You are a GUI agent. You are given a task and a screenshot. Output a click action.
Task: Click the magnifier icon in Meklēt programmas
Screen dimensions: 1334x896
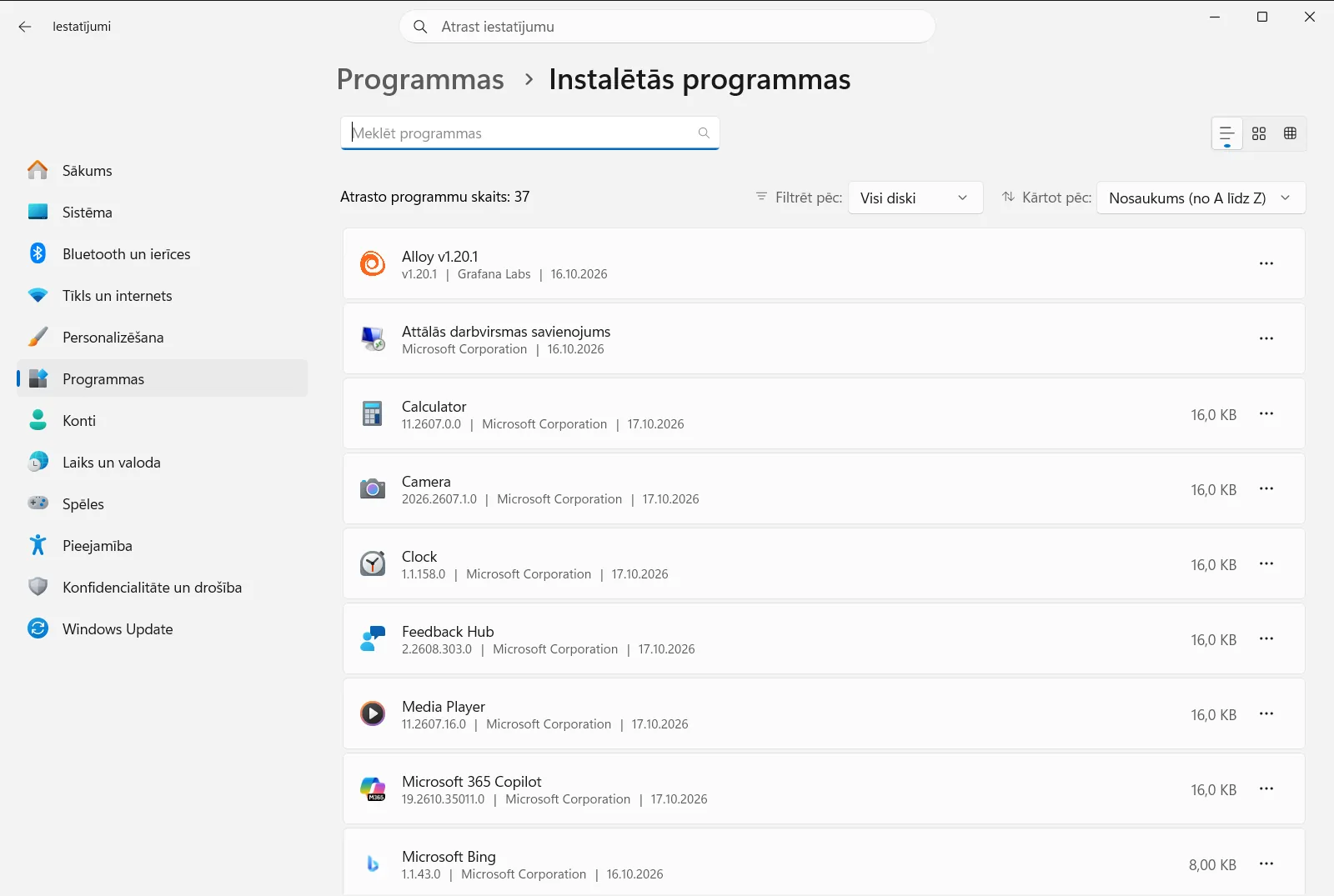704,133
